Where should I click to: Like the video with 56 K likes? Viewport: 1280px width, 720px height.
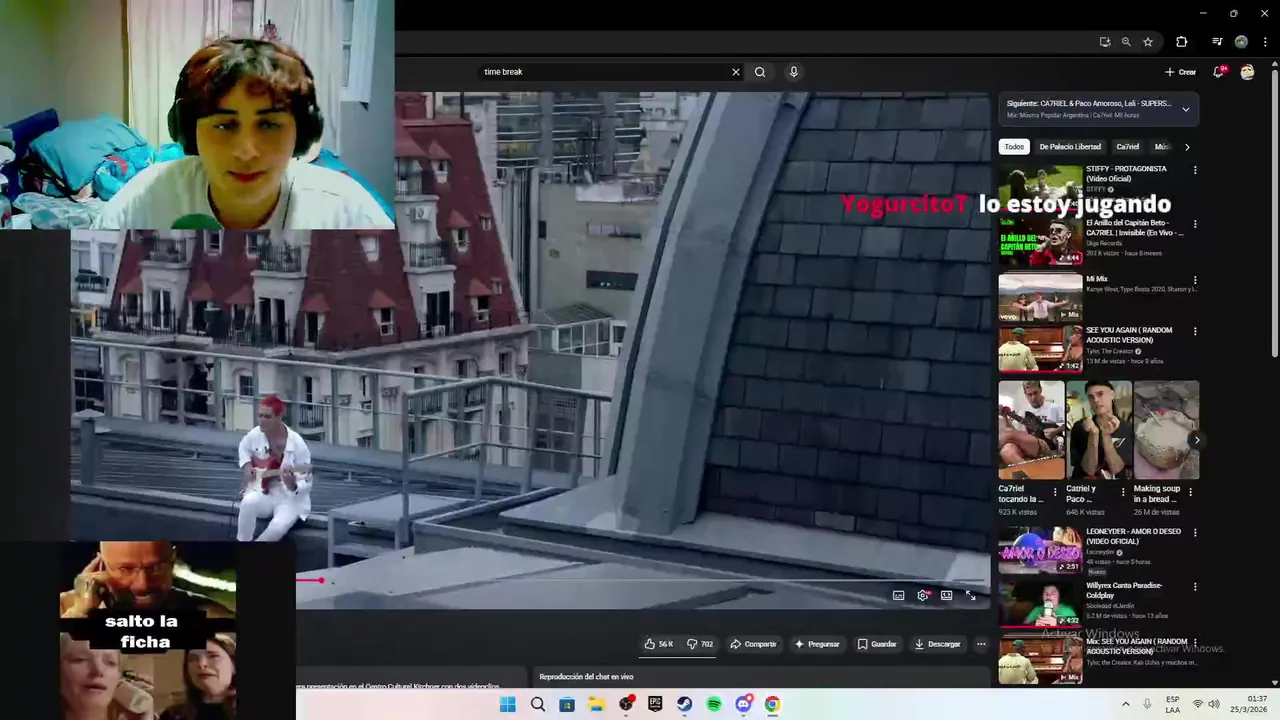[x=658, y=644]
